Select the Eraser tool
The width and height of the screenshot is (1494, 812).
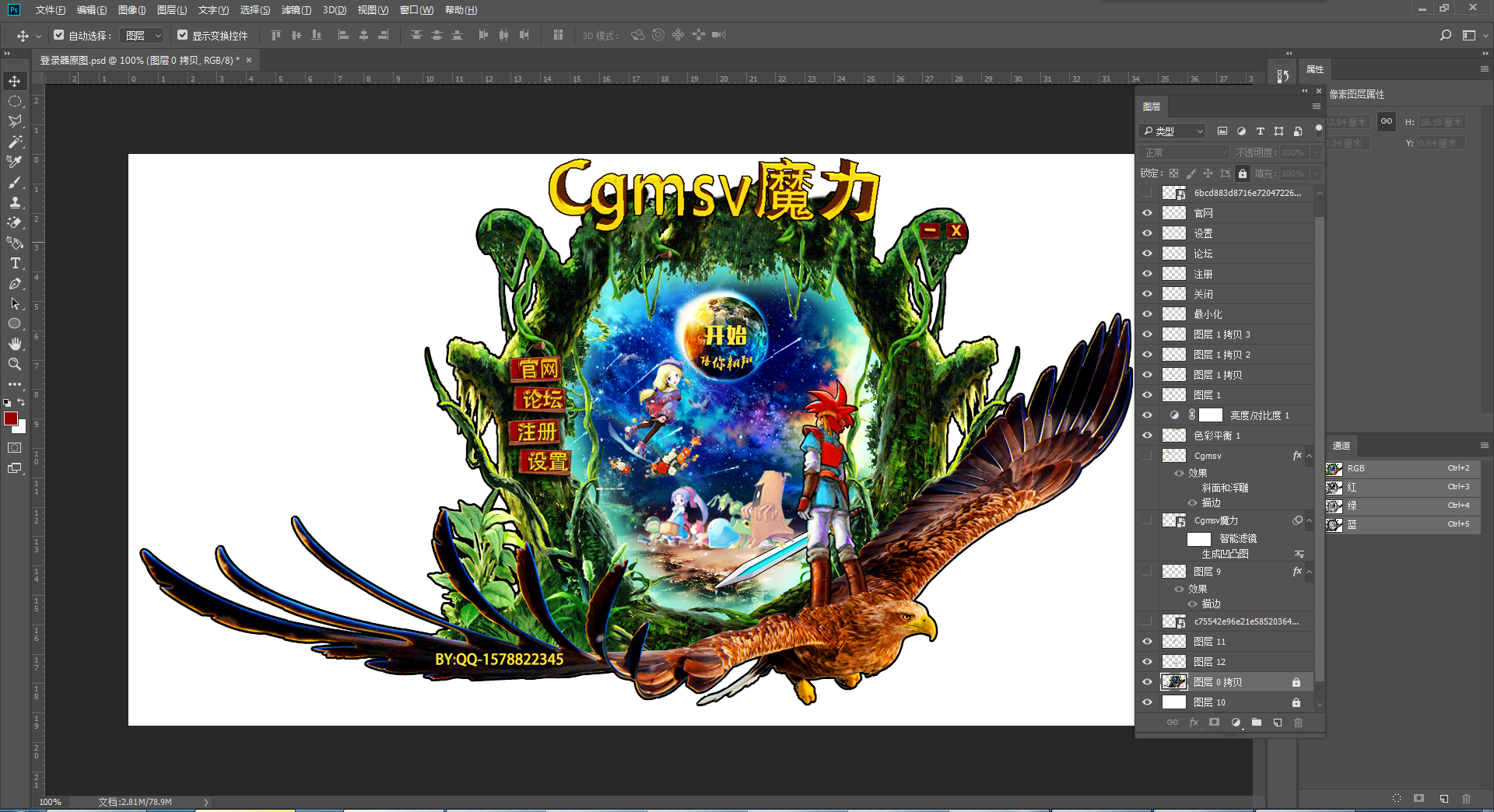coord(15,222)
